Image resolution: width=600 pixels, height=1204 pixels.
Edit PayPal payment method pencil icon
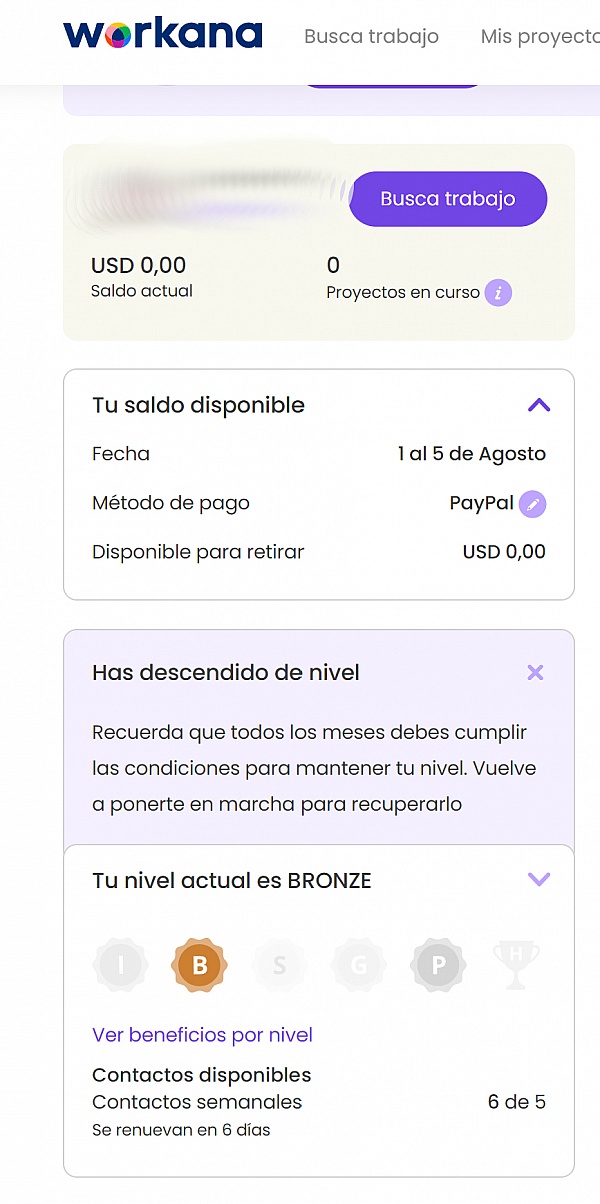click(x=534, y=504)
